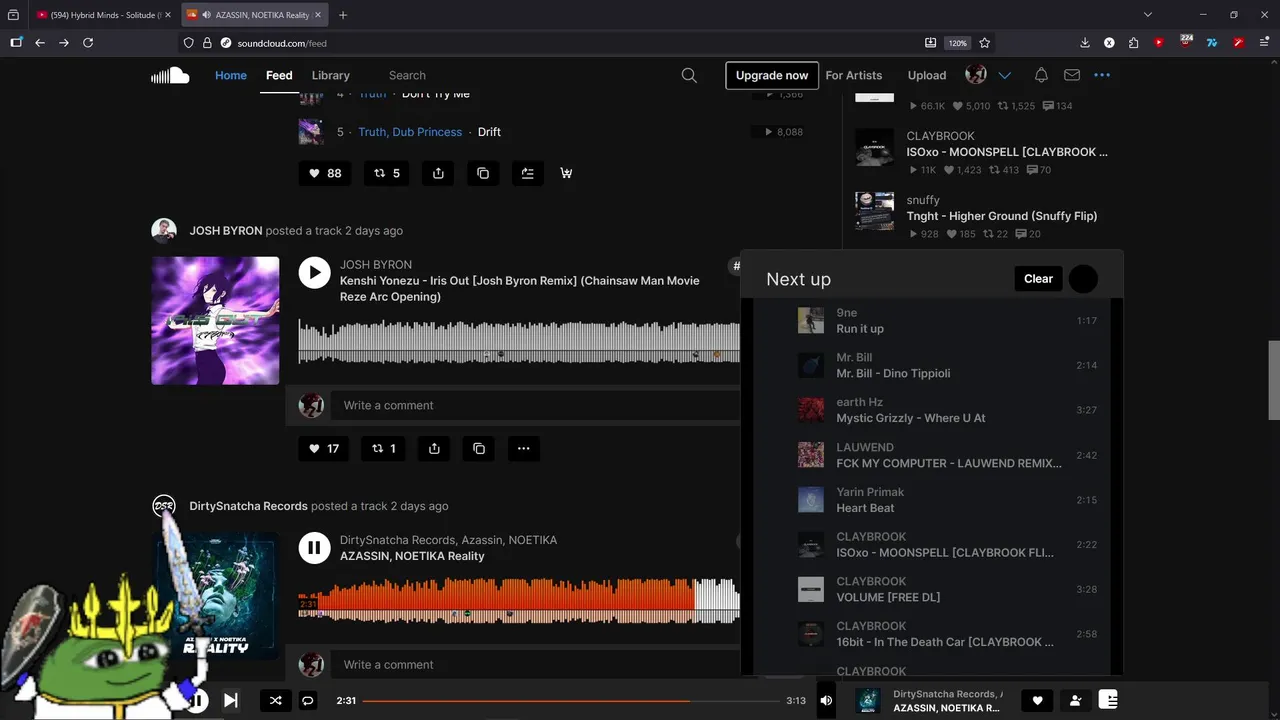The width and height of the screenshot is (1280, 720).
Task: Open the Feed tab
Action: pos(279,75)
